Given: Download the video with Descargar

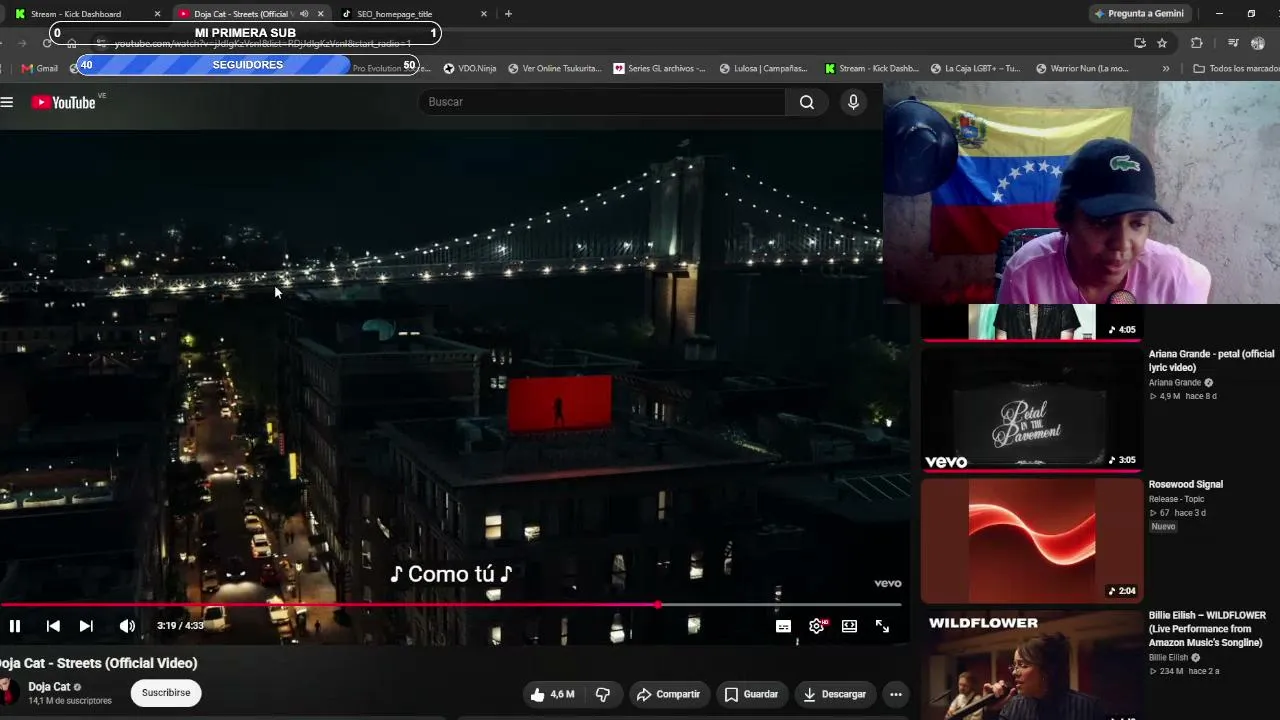Looking at the screenshot, I should [835, 694].
